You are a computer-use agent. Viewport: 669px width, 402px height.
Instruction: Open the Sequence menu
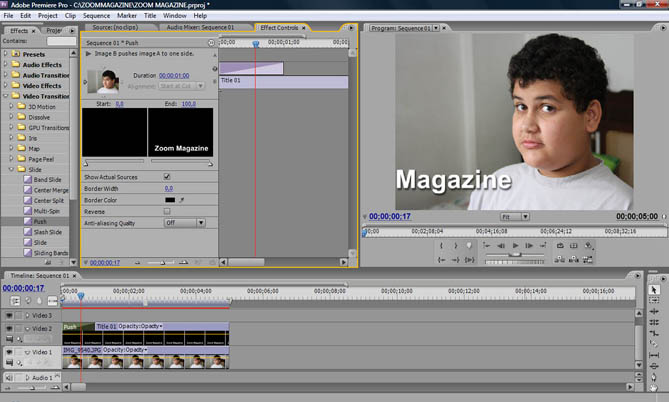coord(97,16)
